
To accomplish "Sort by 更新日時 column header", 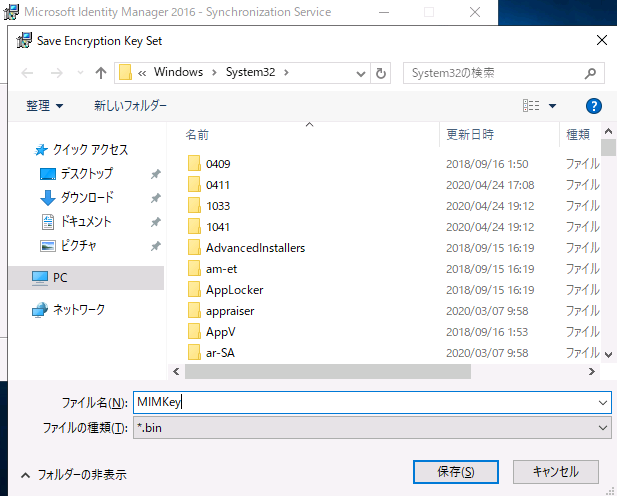I will [470, 135].
